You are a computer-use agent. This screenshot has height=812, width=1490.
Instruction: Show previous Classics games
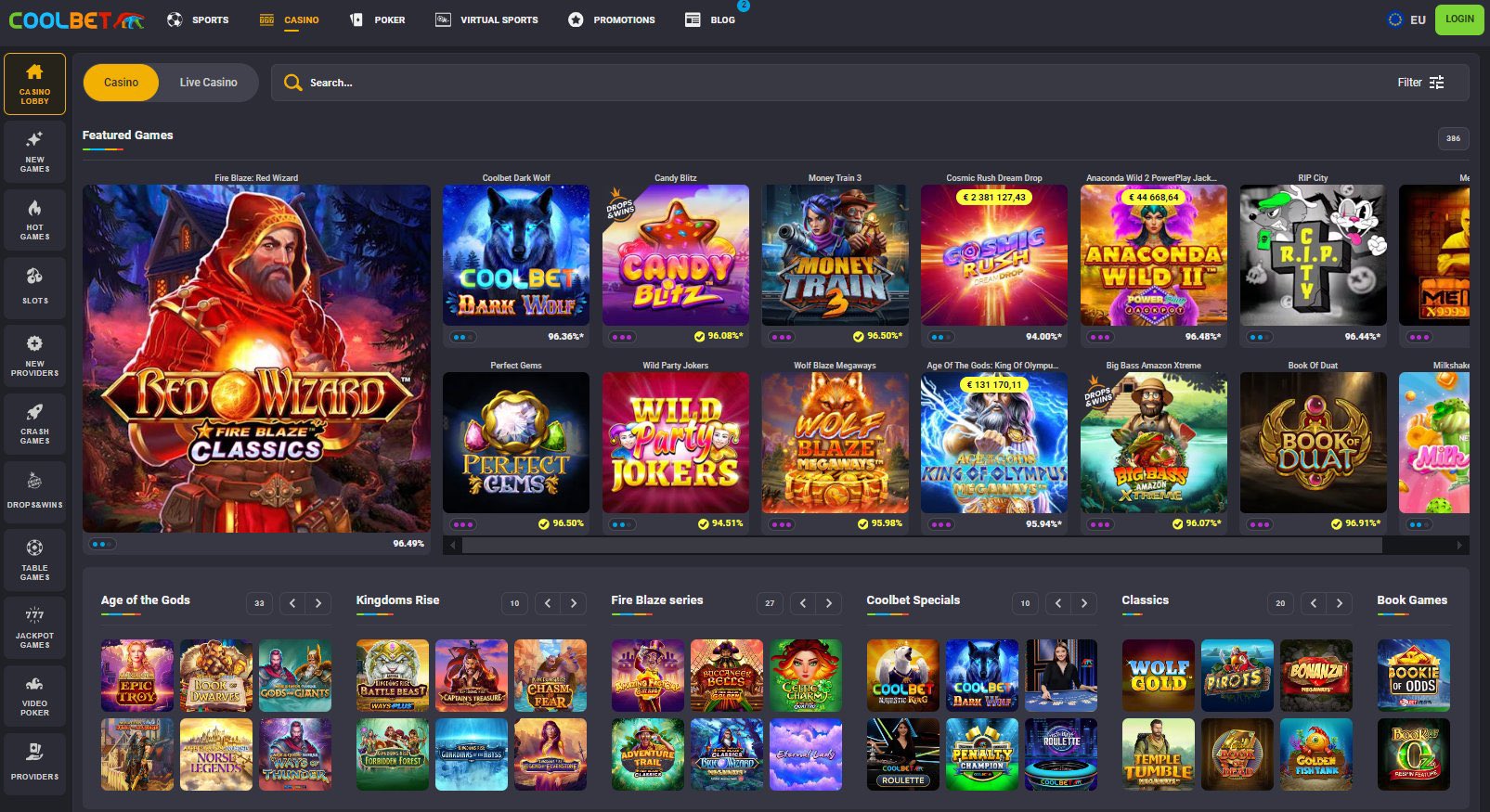[1314, 603]
